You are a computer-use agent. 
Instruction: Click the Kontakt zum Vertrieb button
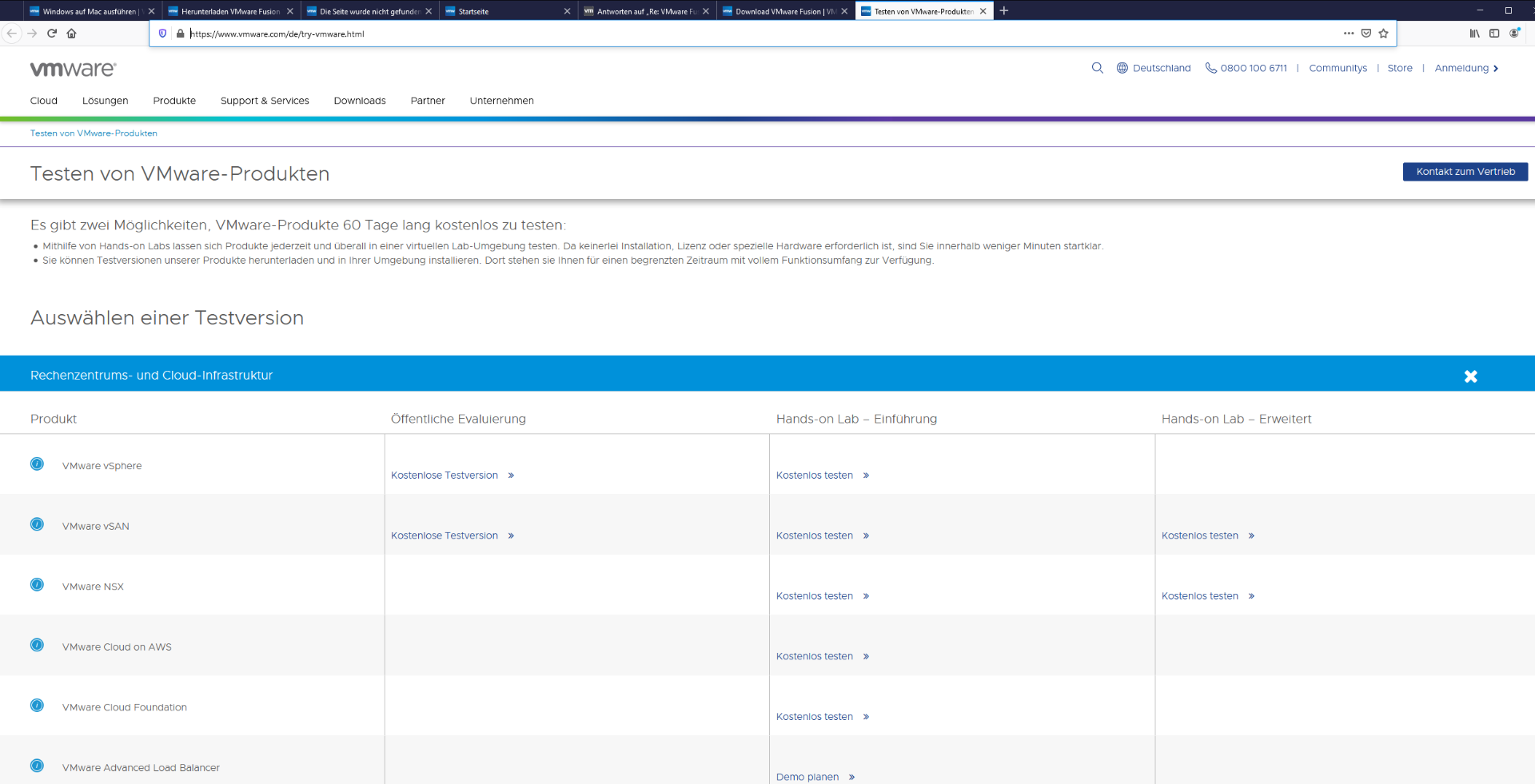[1465, 172]
